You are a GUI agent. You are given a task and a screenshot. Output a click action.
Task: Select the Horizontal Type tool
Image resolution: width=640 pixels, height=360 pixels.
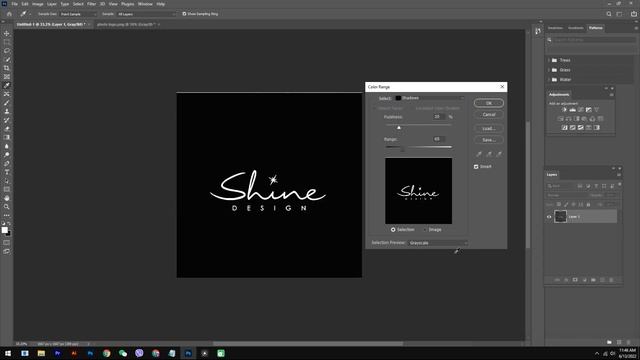click(7, 172)
